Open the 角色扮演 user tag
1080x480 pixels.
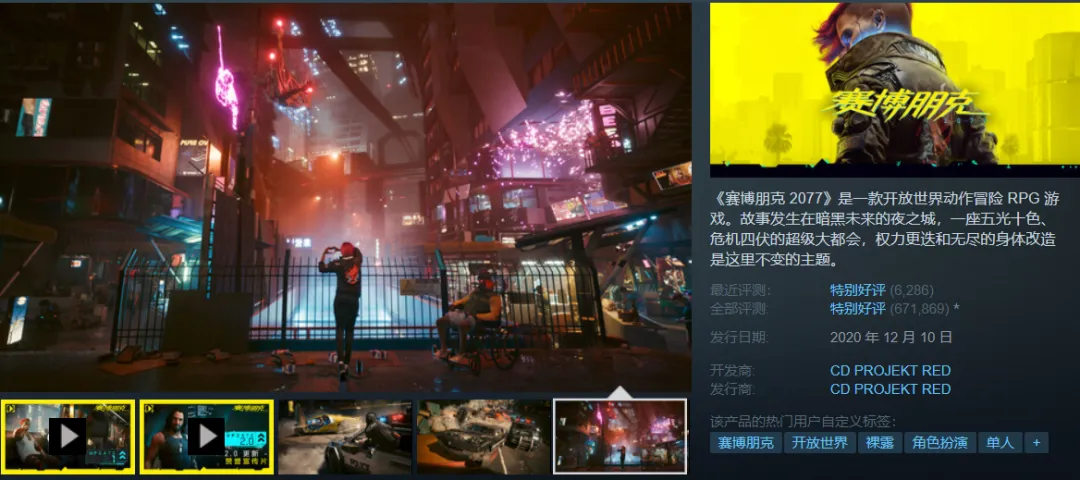940,443
